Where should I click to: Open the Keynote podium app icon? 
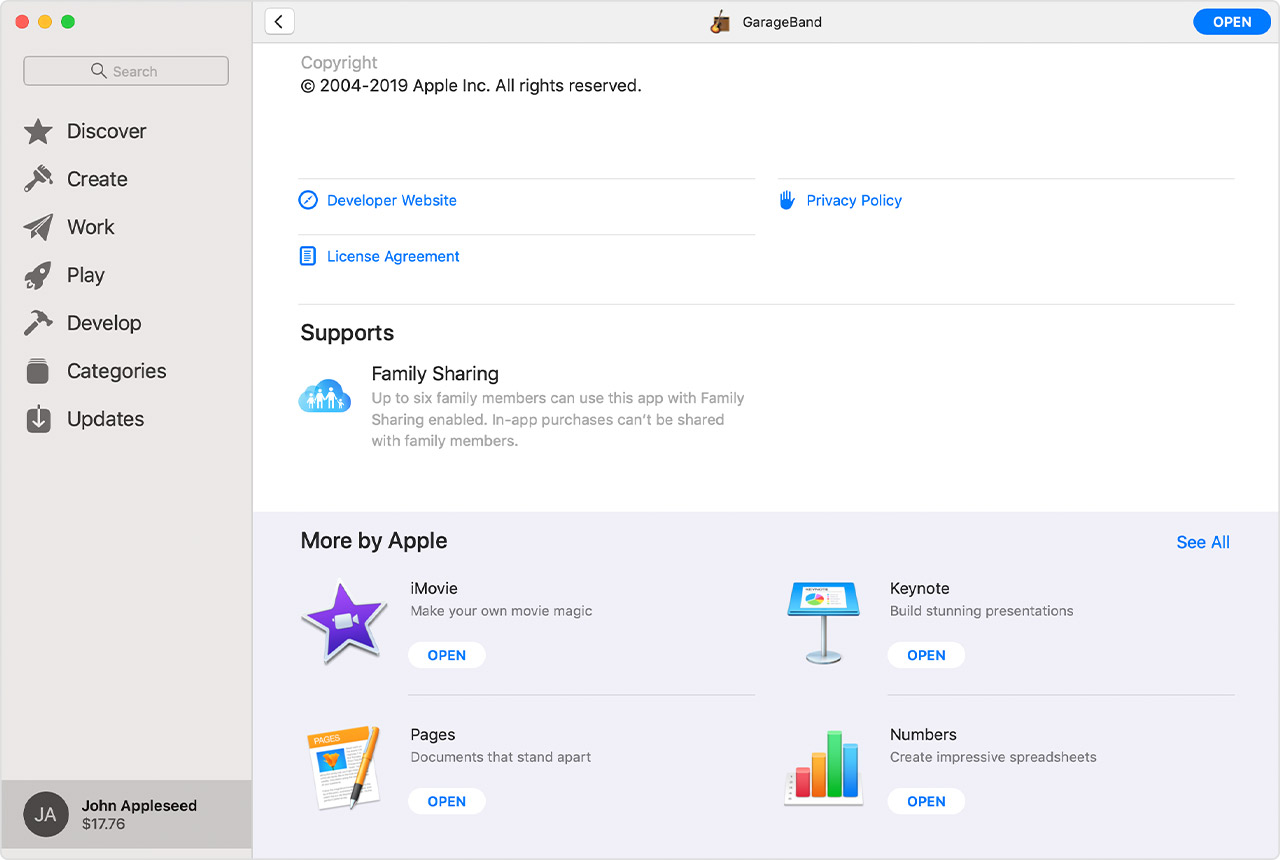823,622
